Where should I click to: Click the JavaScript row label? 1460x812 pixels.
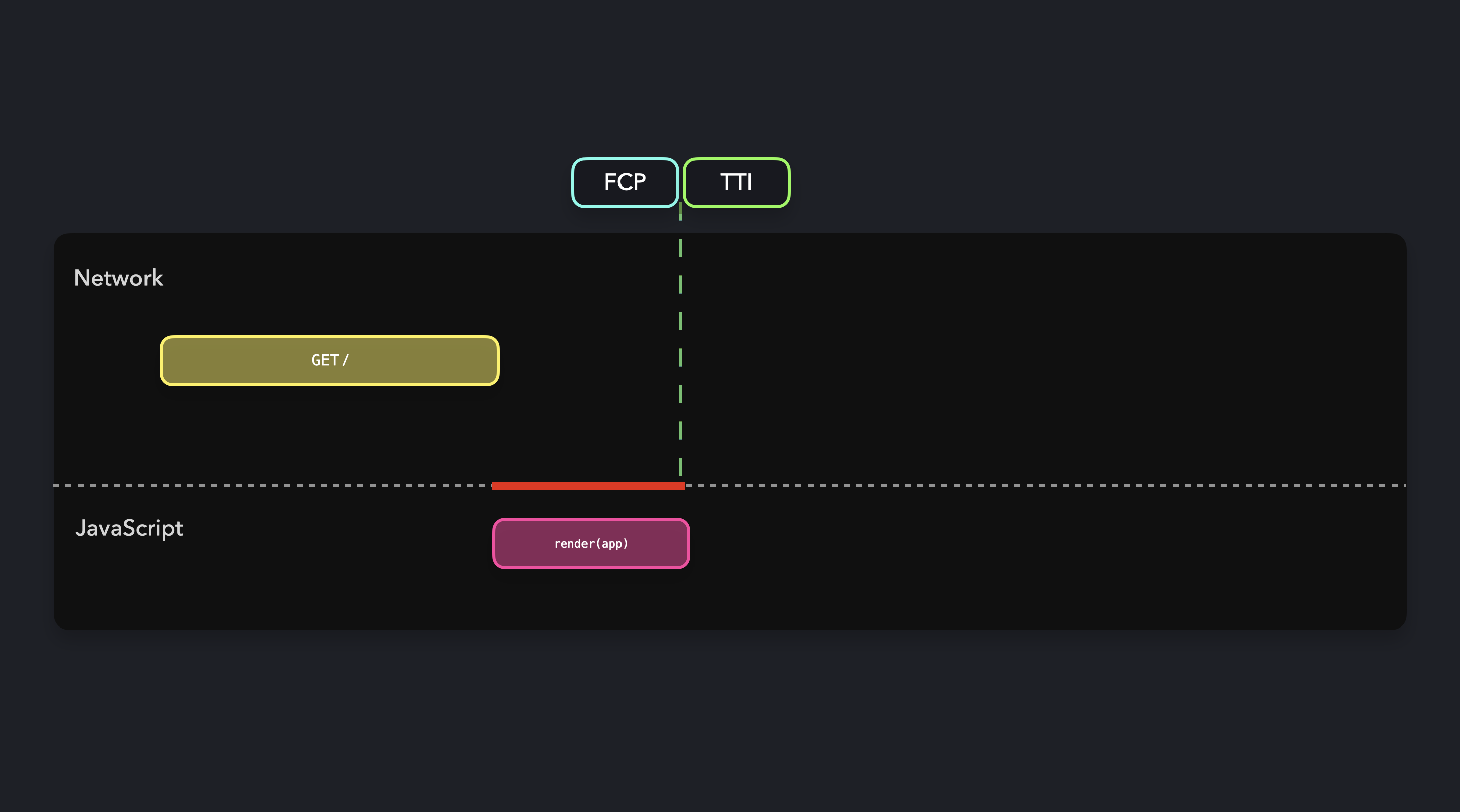pos(129,528)
